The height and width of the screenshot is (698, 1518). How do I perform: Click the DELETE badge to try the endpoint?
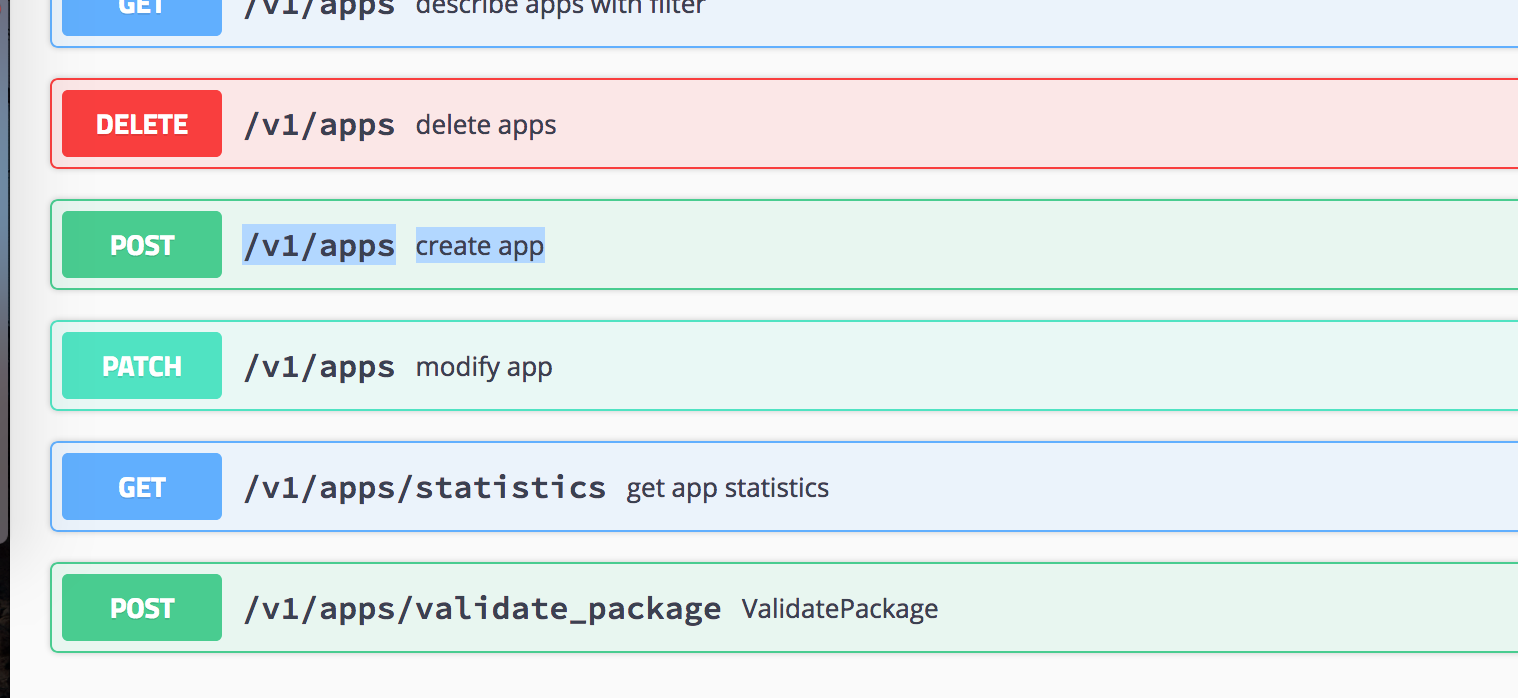tap(141, 123)
